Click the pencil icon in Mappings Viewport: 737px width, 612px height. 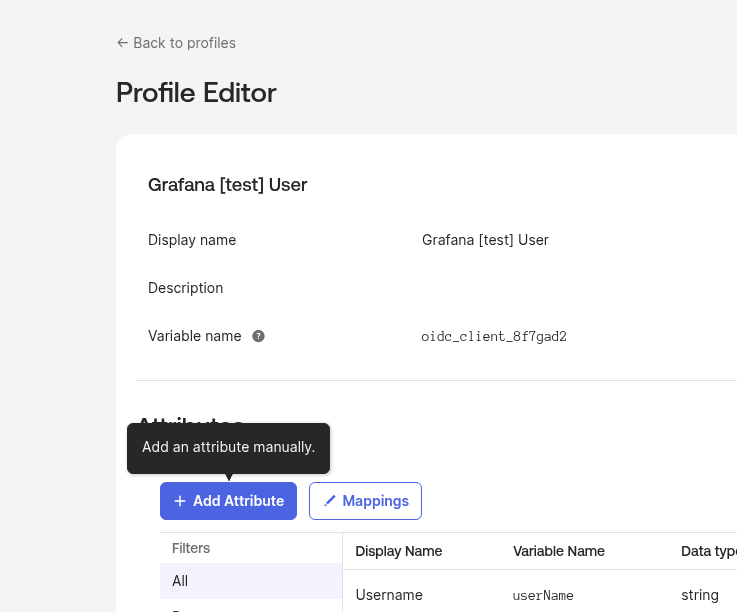[329, 501]
